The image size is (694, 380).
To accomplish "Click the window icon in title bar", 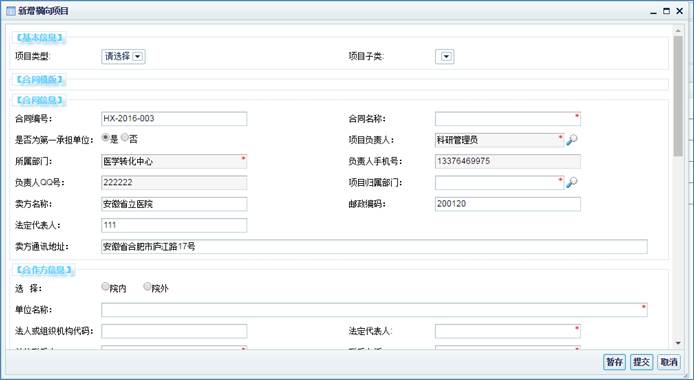I will coord(11,11).
